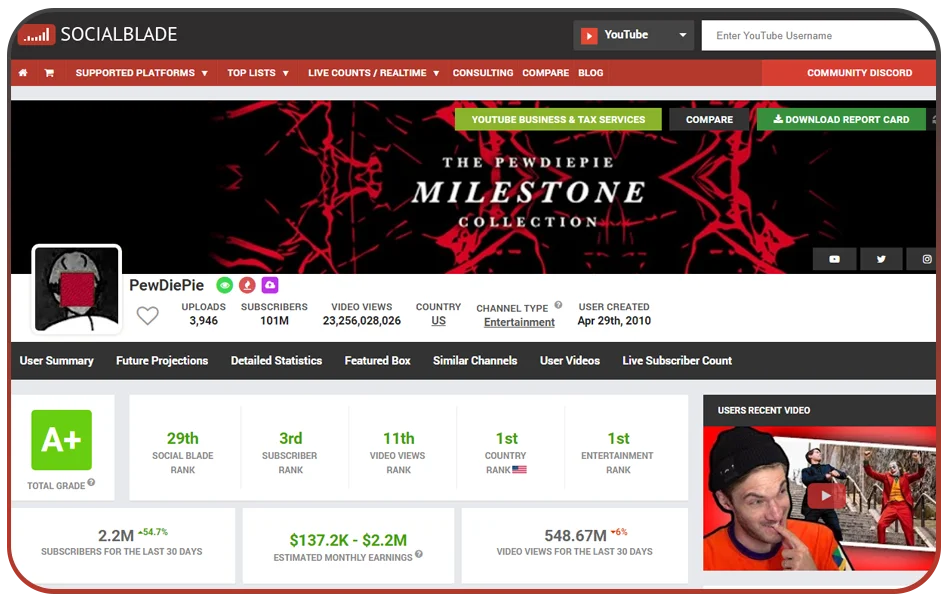Play the user's recent video
950x600 pixels.
click(x=825, y=496)
